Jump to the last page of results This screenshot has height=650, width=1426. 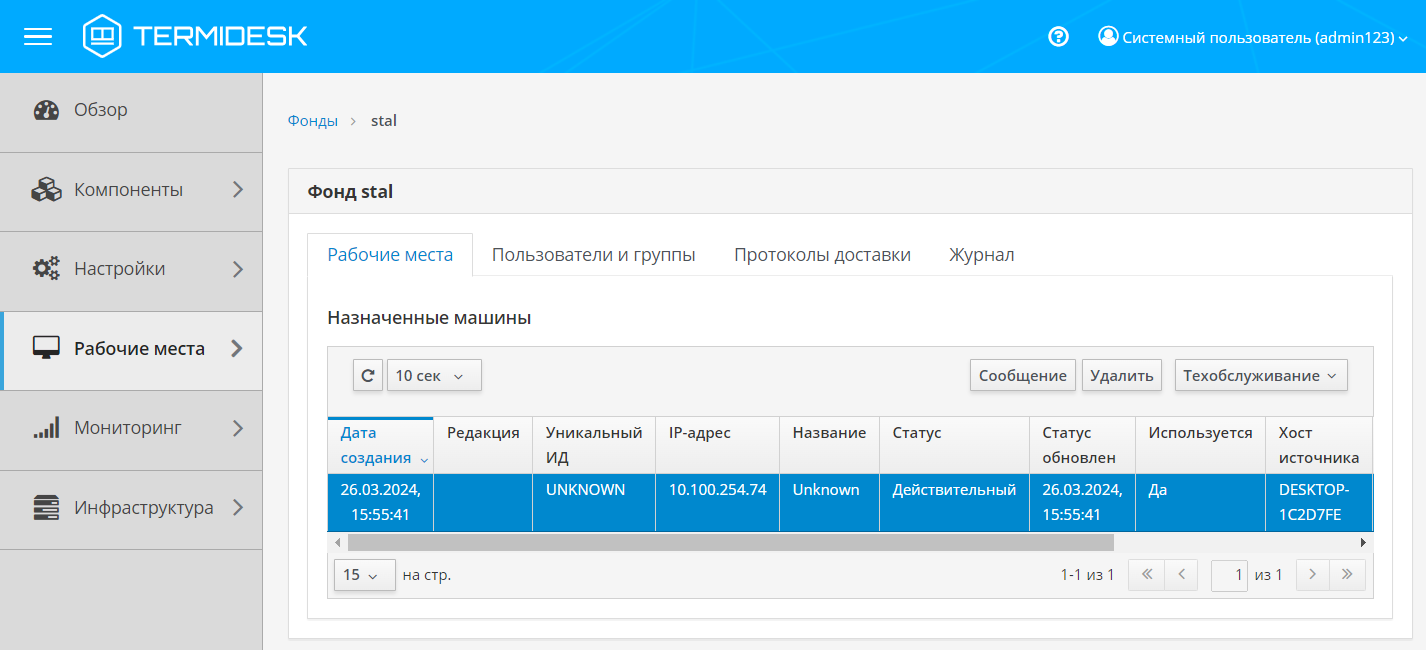click(1347, 575)
